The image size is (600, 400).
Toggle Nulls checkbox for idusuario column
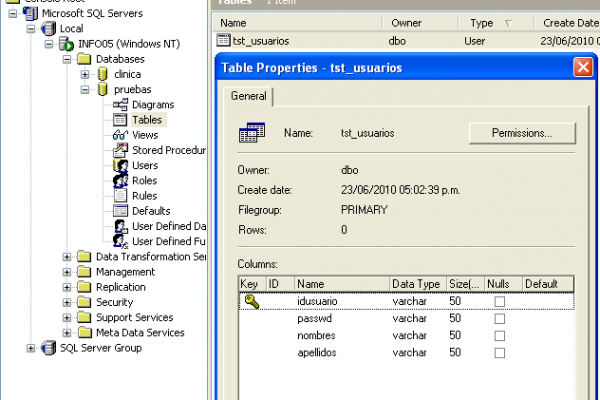coord(499,302)
